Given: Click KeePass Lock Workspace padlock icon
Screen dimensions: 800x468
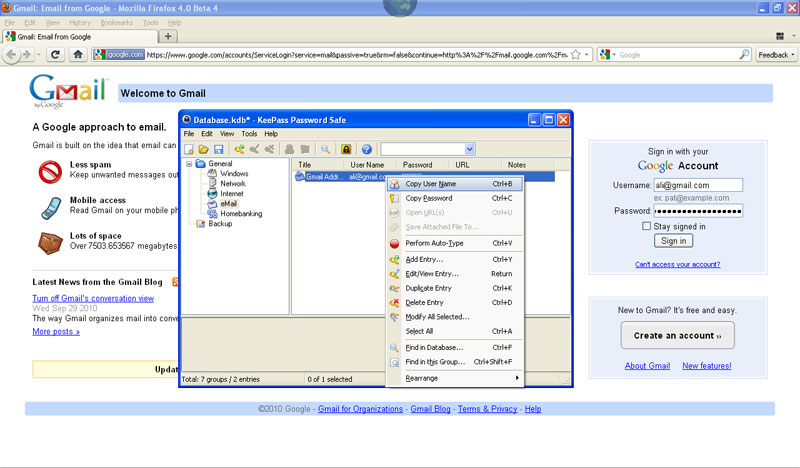Looking at the screenshot, I should 346,149.
